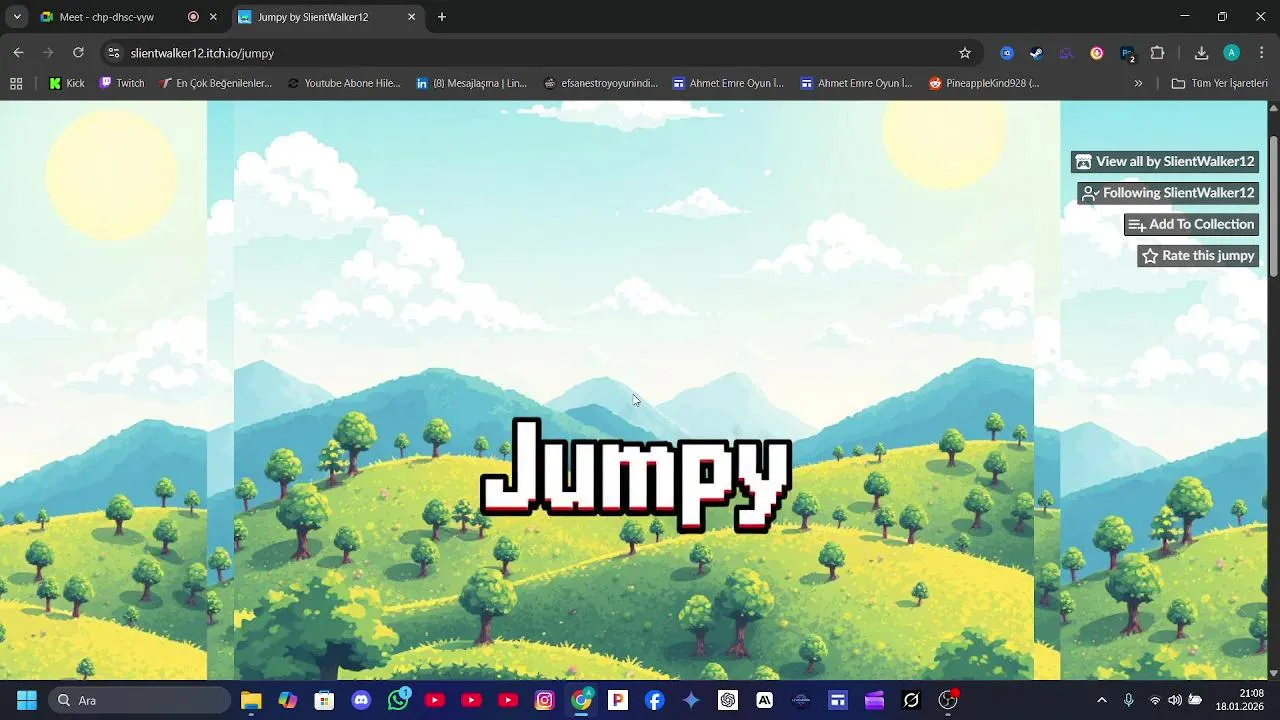1280x720 pixels.
Task: Open the apps grid in bookmarks bar
Action: pyautogui.click(x=16, y=84)
